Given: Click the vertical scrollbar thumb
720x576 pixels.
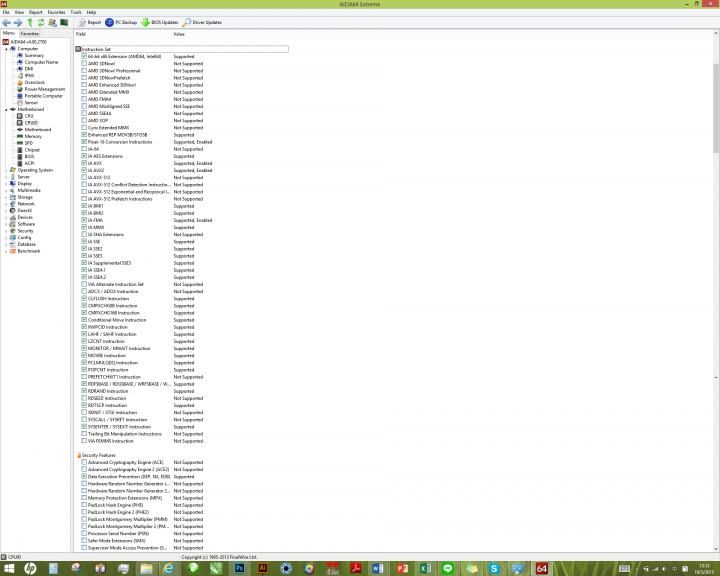Looking at the screenshot, I should coord(716,108).
